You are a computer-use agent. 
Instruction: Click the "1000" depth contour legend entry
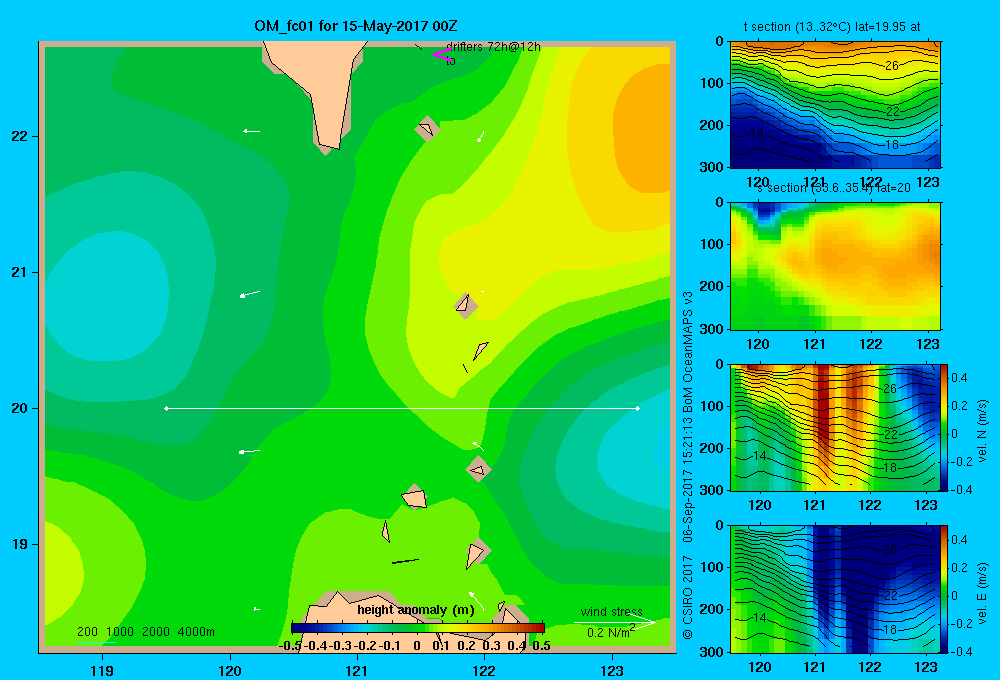pos(120,632)
